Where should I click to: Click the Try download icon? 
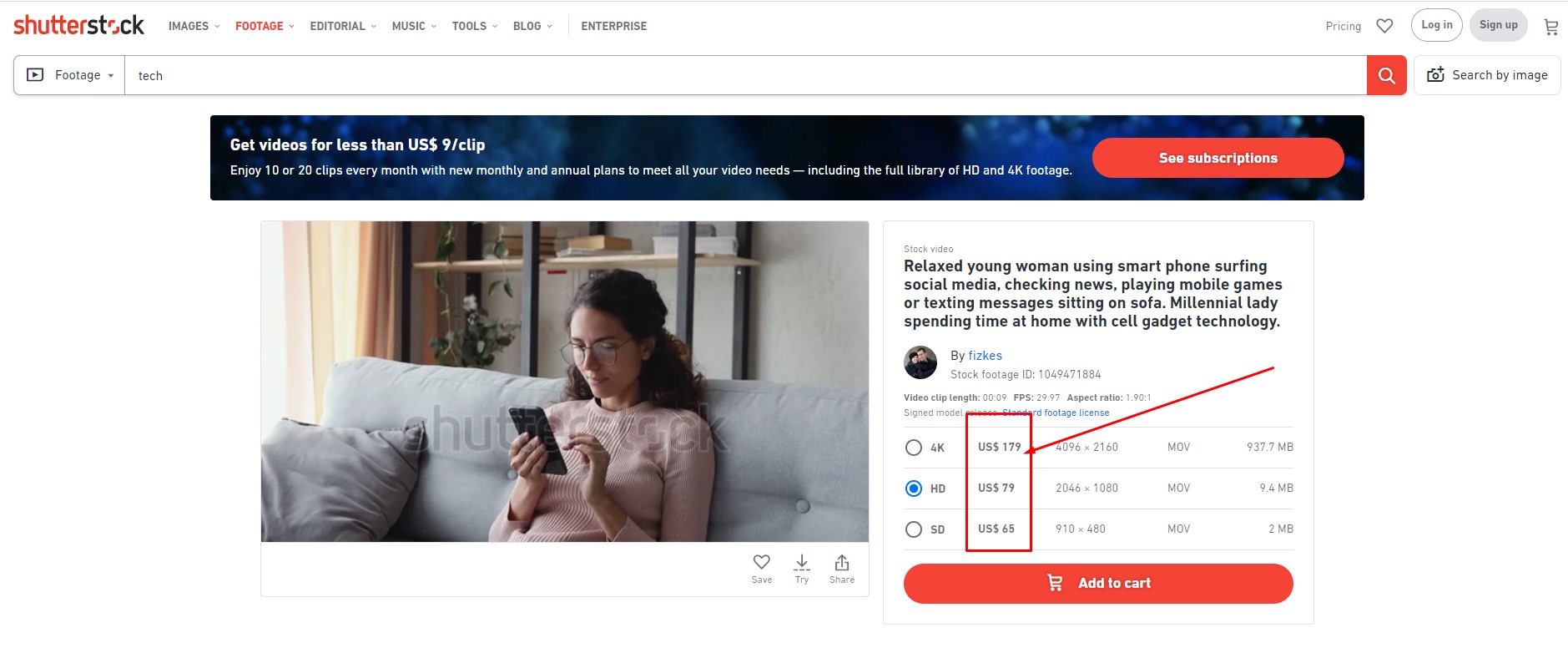(802, 569)
